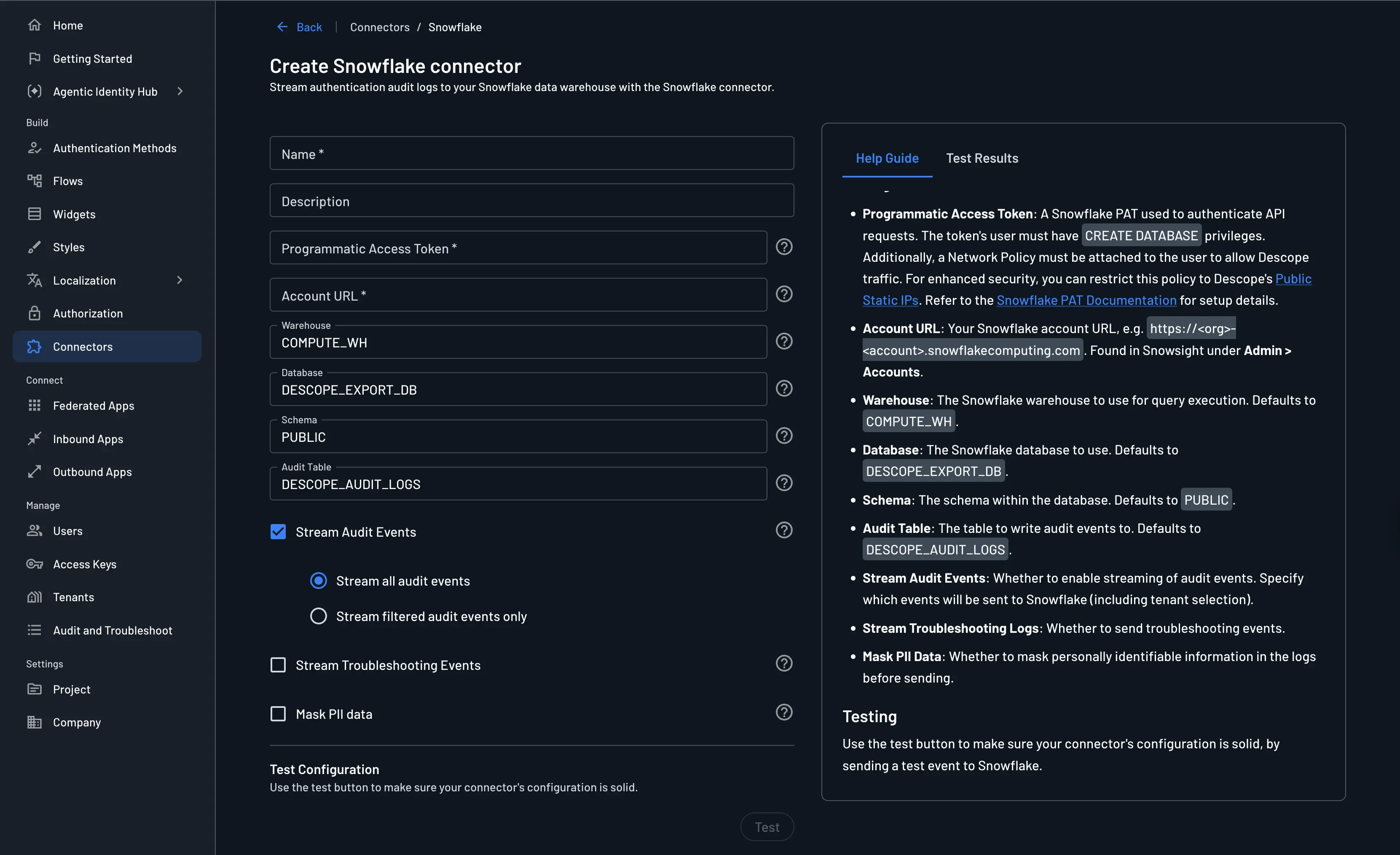
Task: Click help icon next to Warehouse field
Action: pos(784,341)
